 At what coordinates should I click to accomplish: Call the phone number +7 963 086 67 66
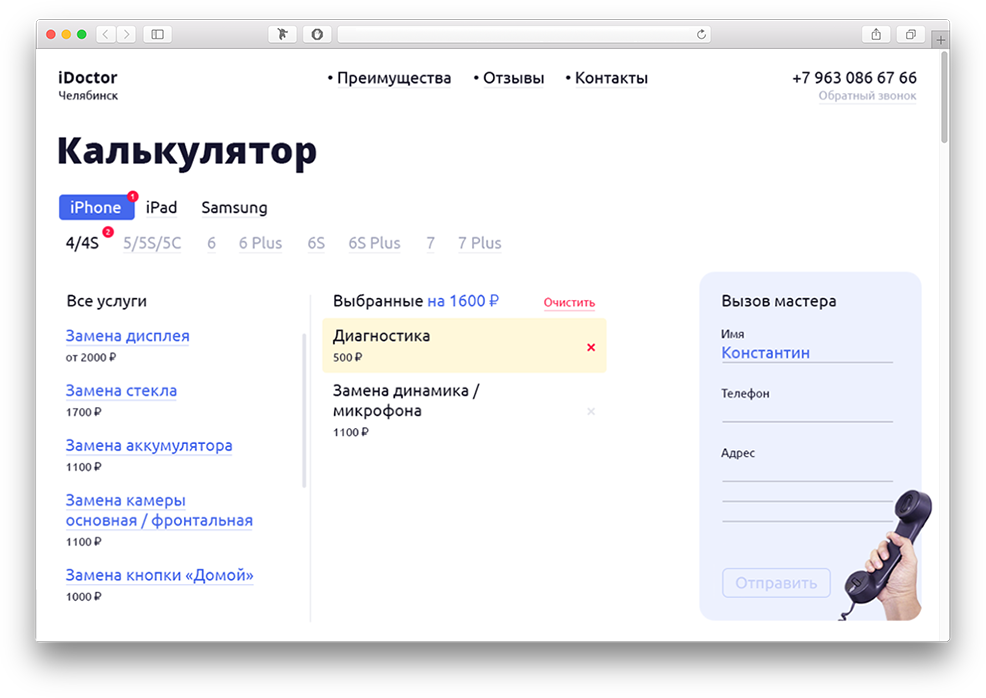pos(854,77)
